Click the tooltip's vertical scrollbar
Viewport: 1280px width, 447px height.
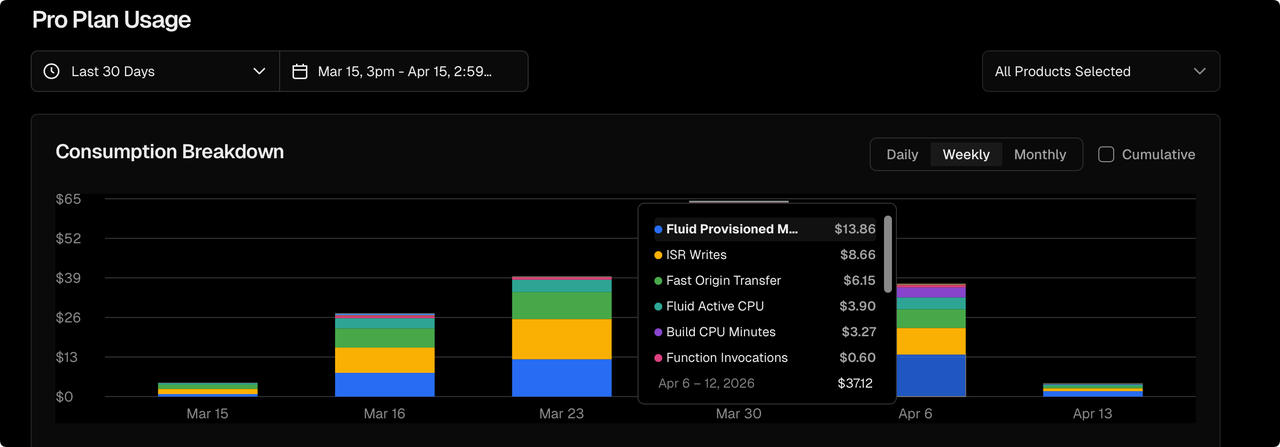coord(888,240)
